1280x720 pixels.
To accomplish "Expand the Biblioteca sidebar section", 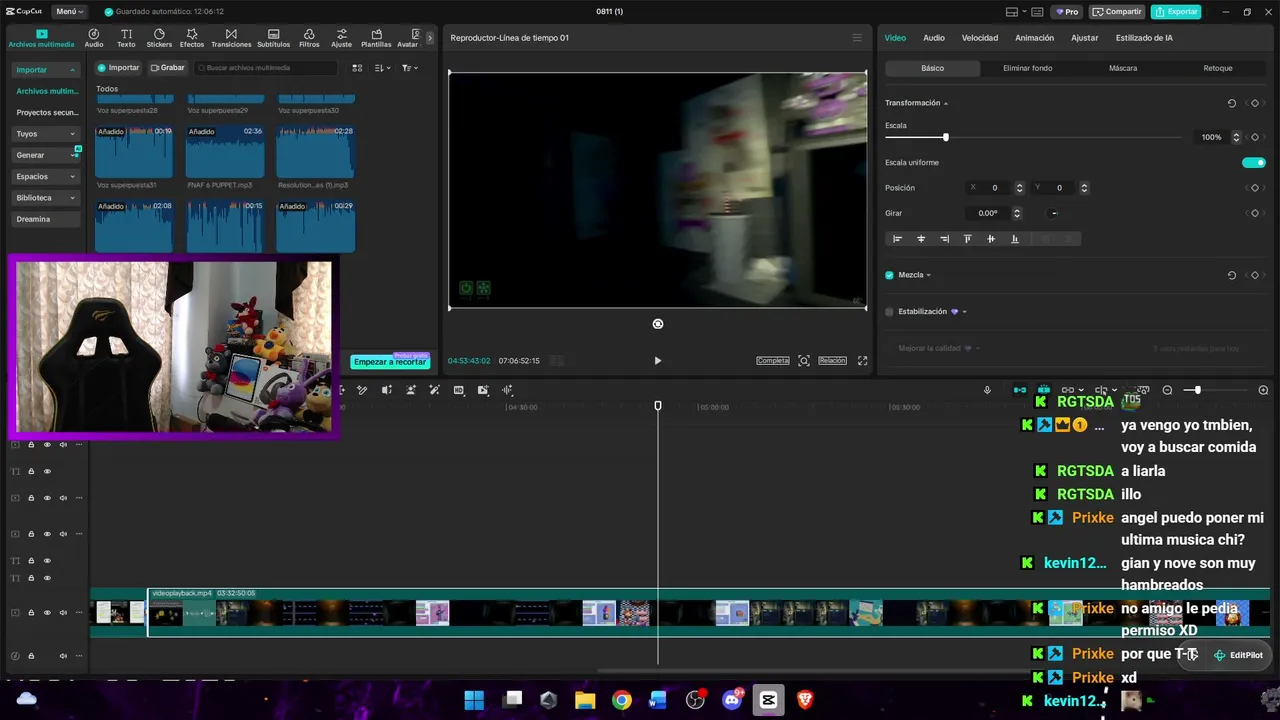I will pos(72,198).
